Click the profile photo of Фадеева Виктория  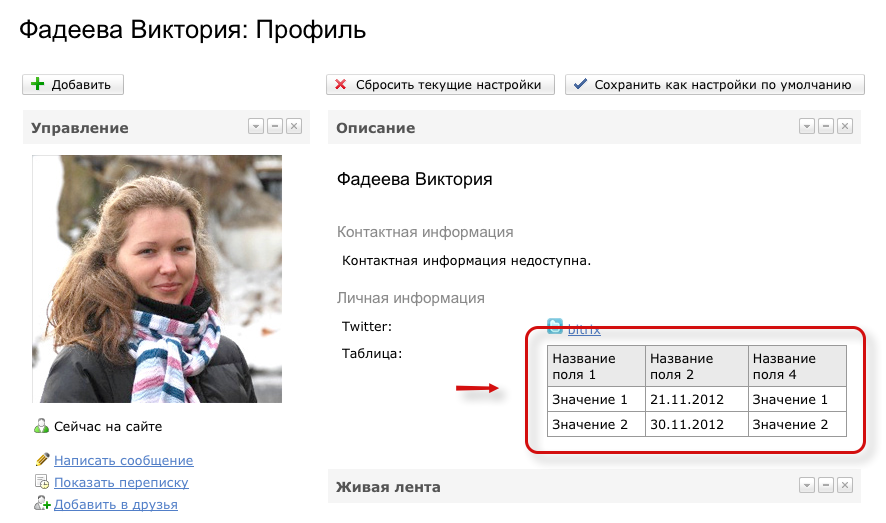click(x=157, y=279)
